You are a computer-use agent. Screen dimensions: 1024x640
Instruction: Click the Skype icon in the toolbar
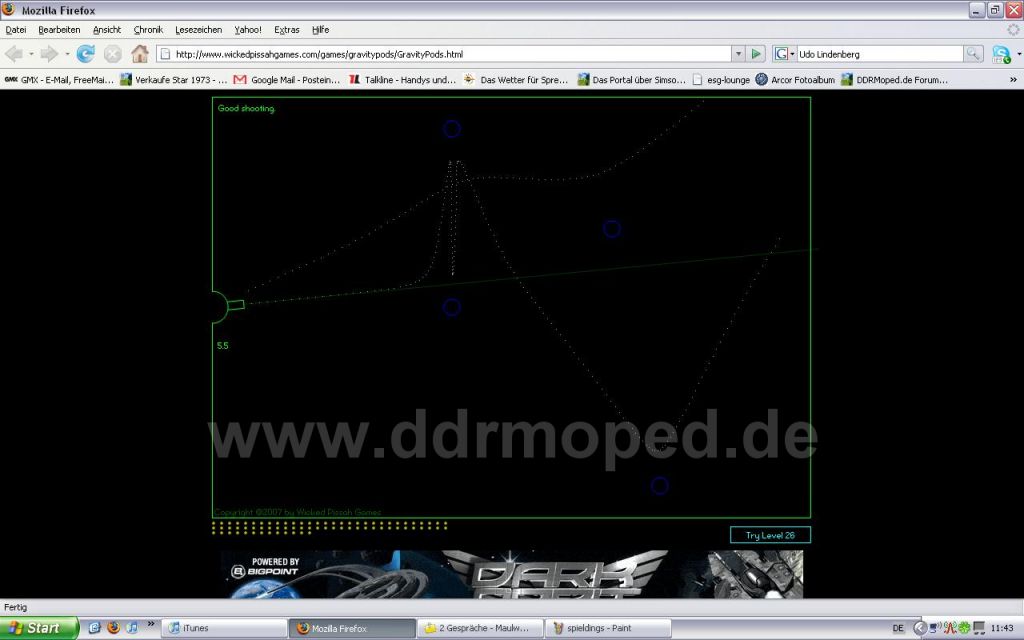[1001, 54]
